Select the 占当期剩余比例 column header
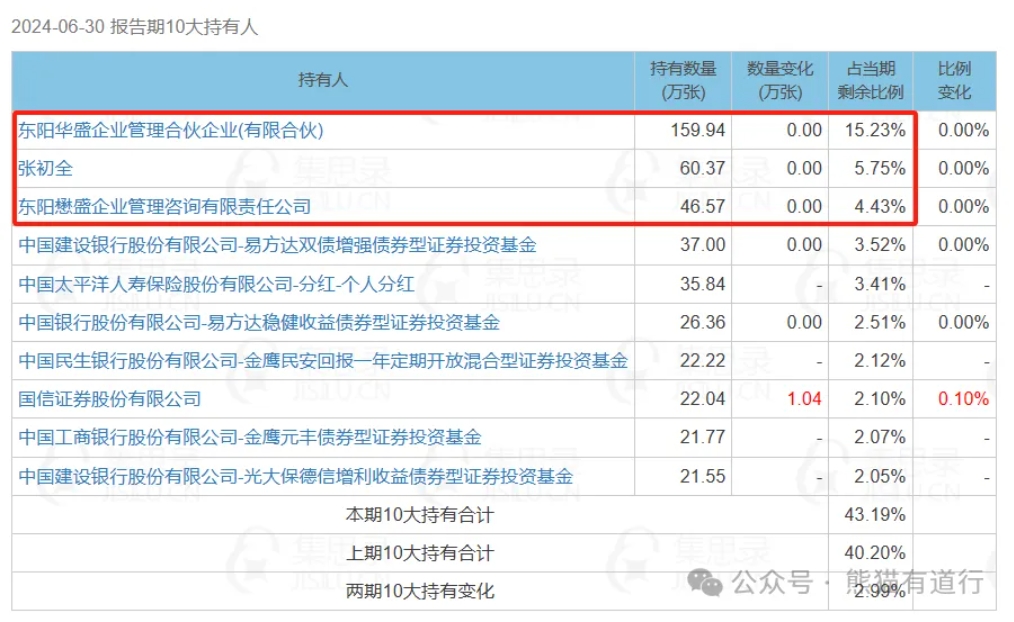Image resolution: width=1014 pixels, height=622 pixels. coord(870,80)
